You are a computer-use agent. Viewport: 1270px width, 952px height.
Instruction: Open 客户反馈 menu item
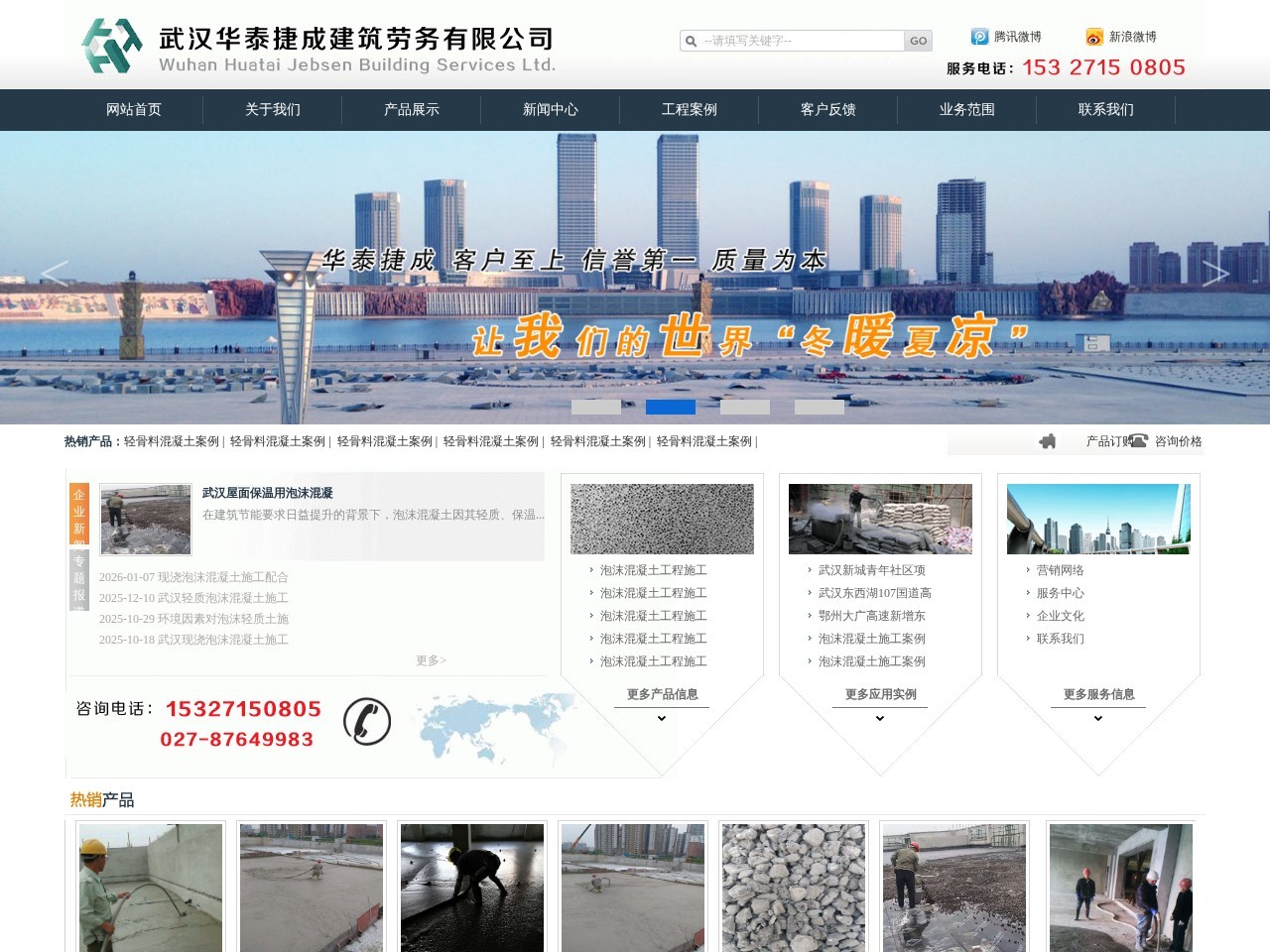(828, 110)
